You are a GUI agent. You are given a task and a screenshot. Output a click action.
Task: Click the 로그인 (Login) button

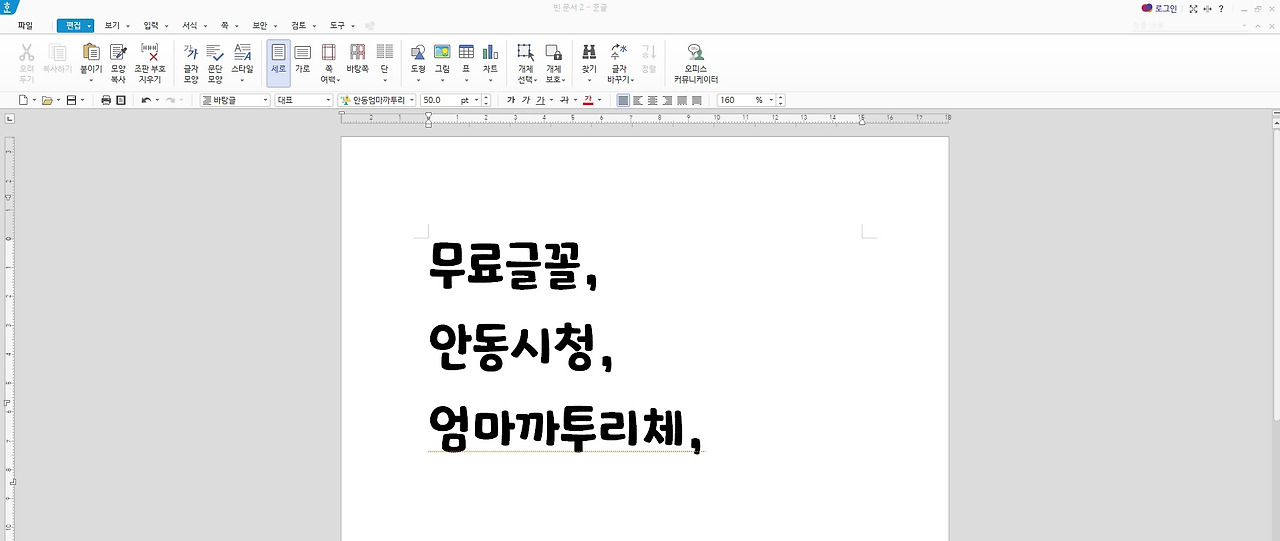point(1160,8)
